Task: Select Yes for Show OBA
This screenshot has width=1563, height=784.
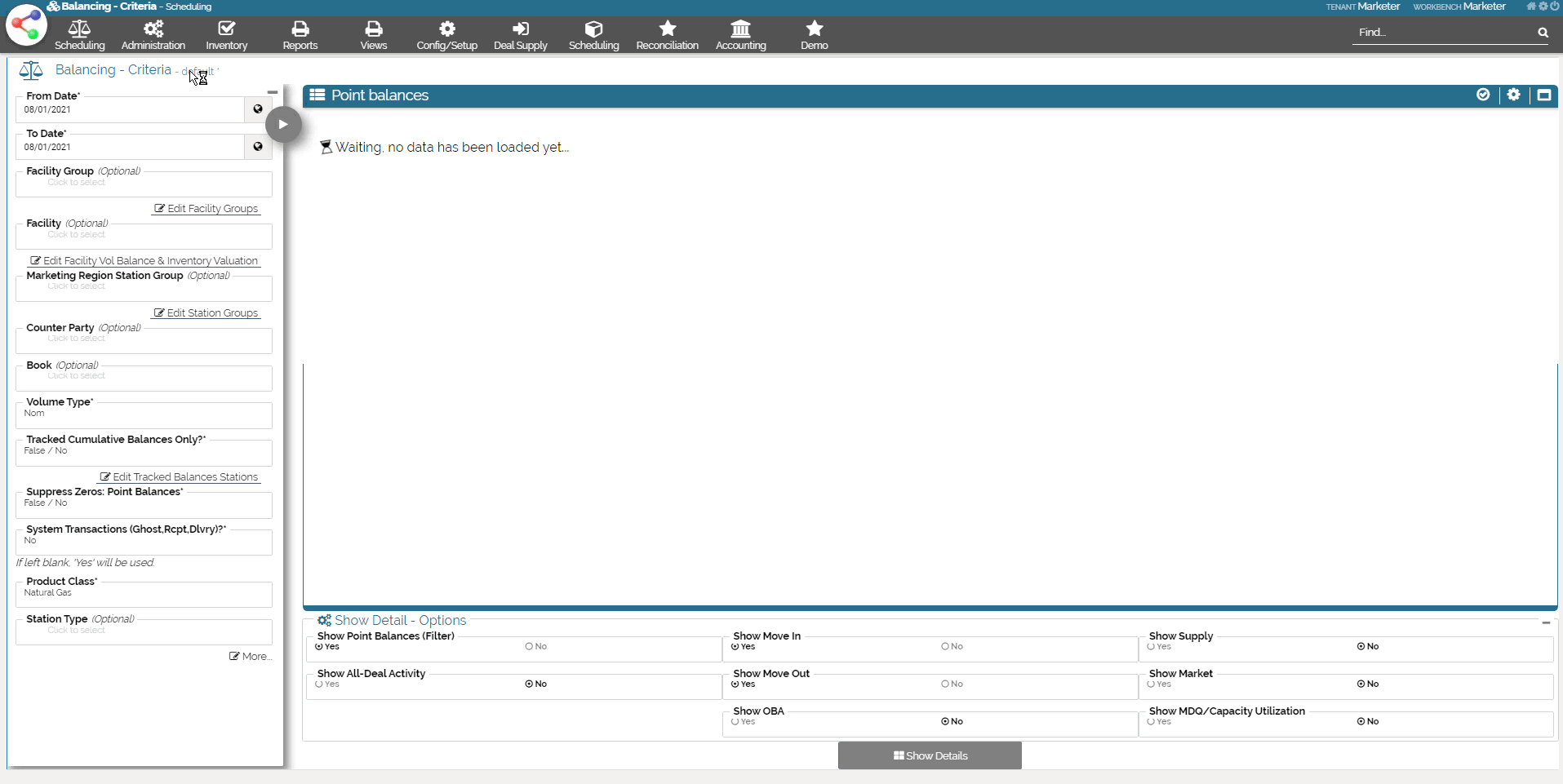Action: tap(735, 721)
